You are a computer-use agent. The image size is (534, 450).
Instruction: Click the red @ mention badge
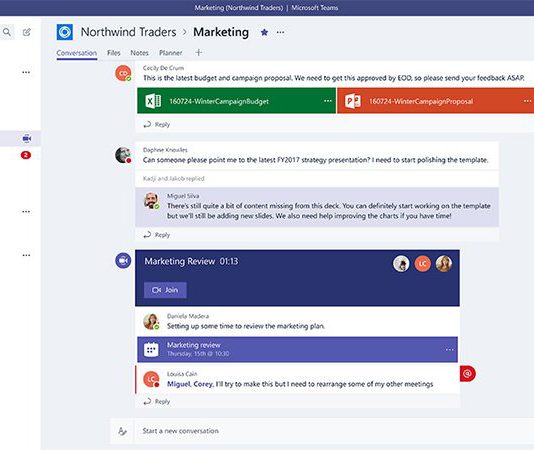468,374
